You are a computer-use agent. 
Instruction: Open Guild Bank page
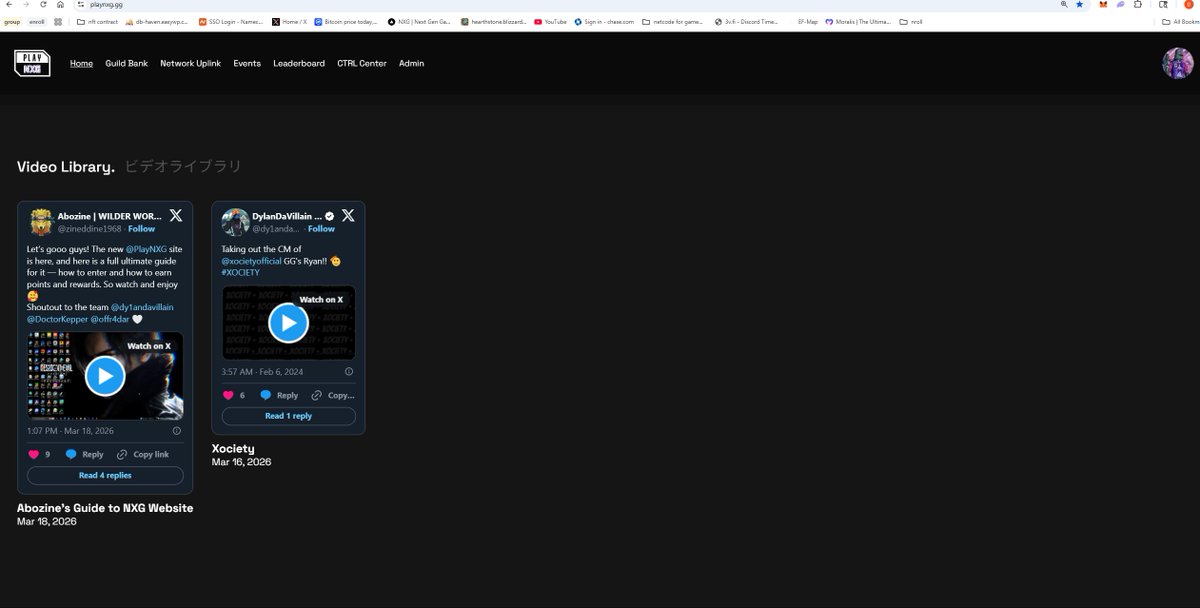126,63
